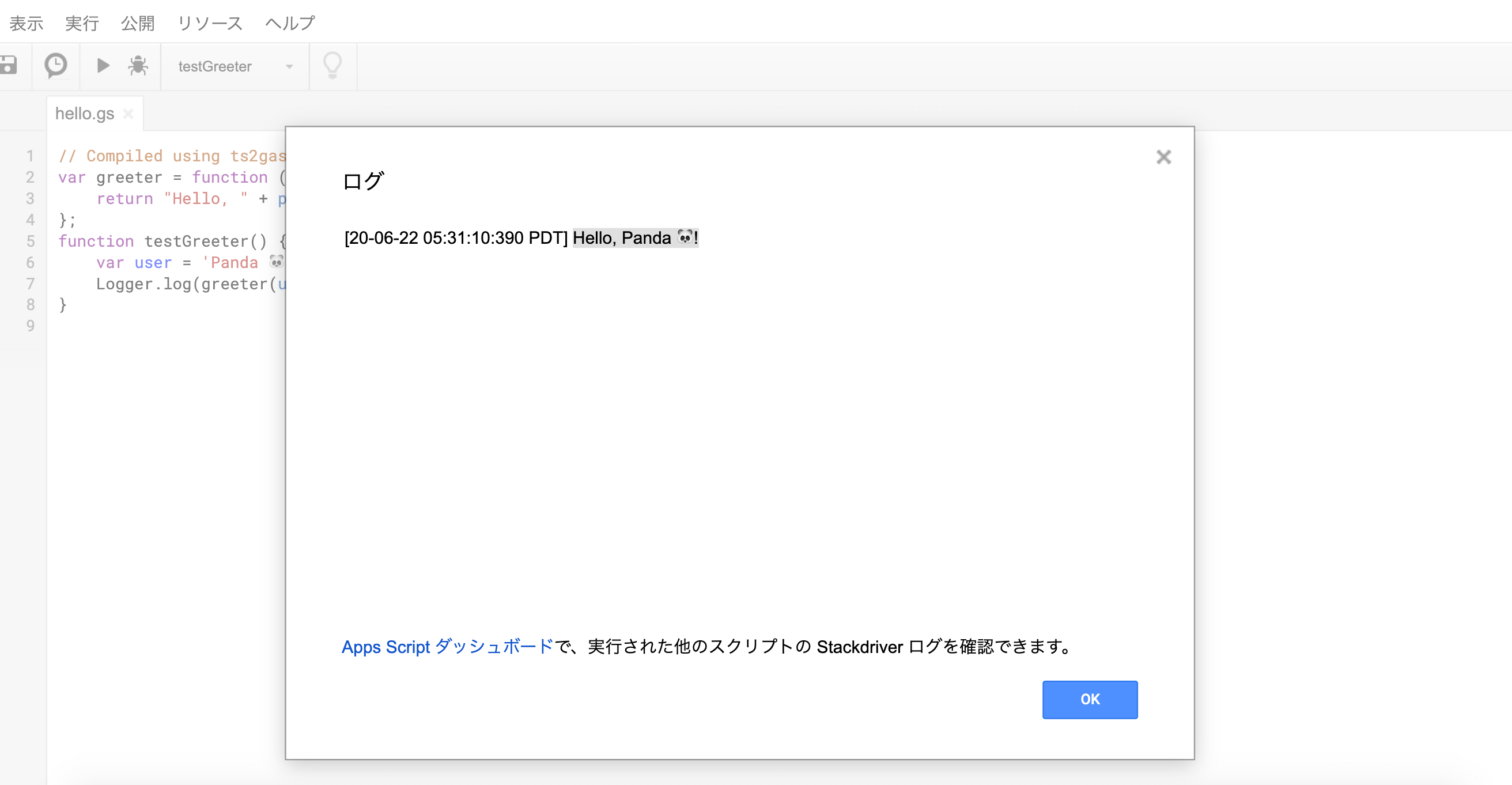The height and width of the screenshot is (785, 1512).
Task: Open the ヘルプ menu
Action: [x=290, y=23]
